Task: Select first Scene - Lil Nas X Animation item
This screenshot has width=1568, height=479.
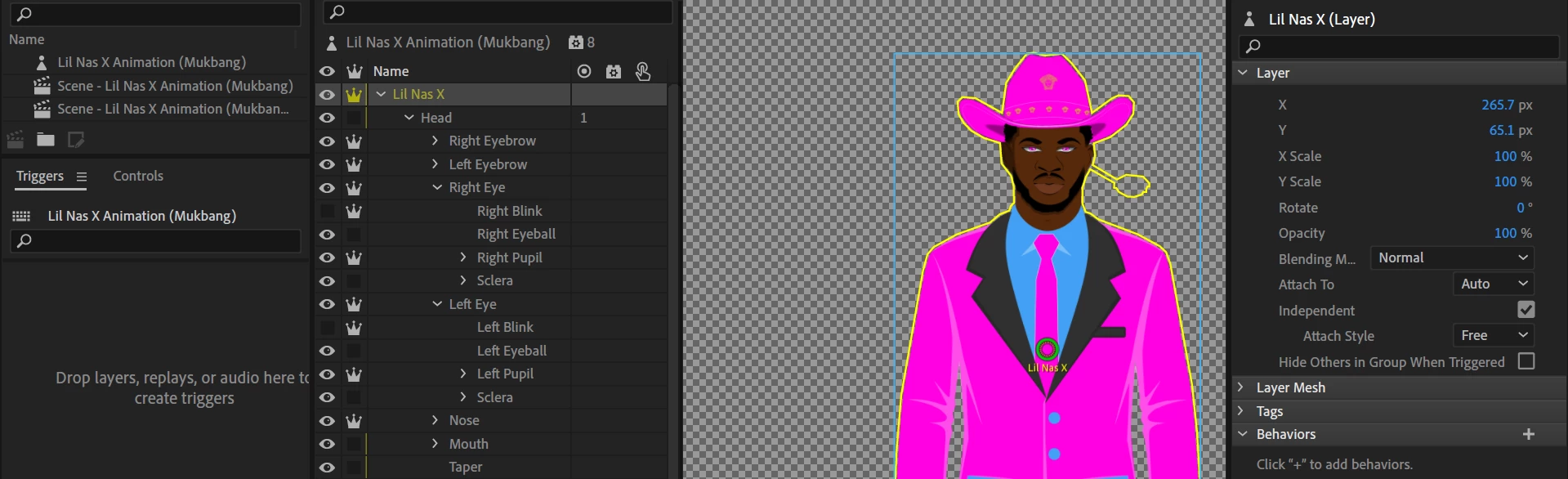Action: click(x=175, y=86)
